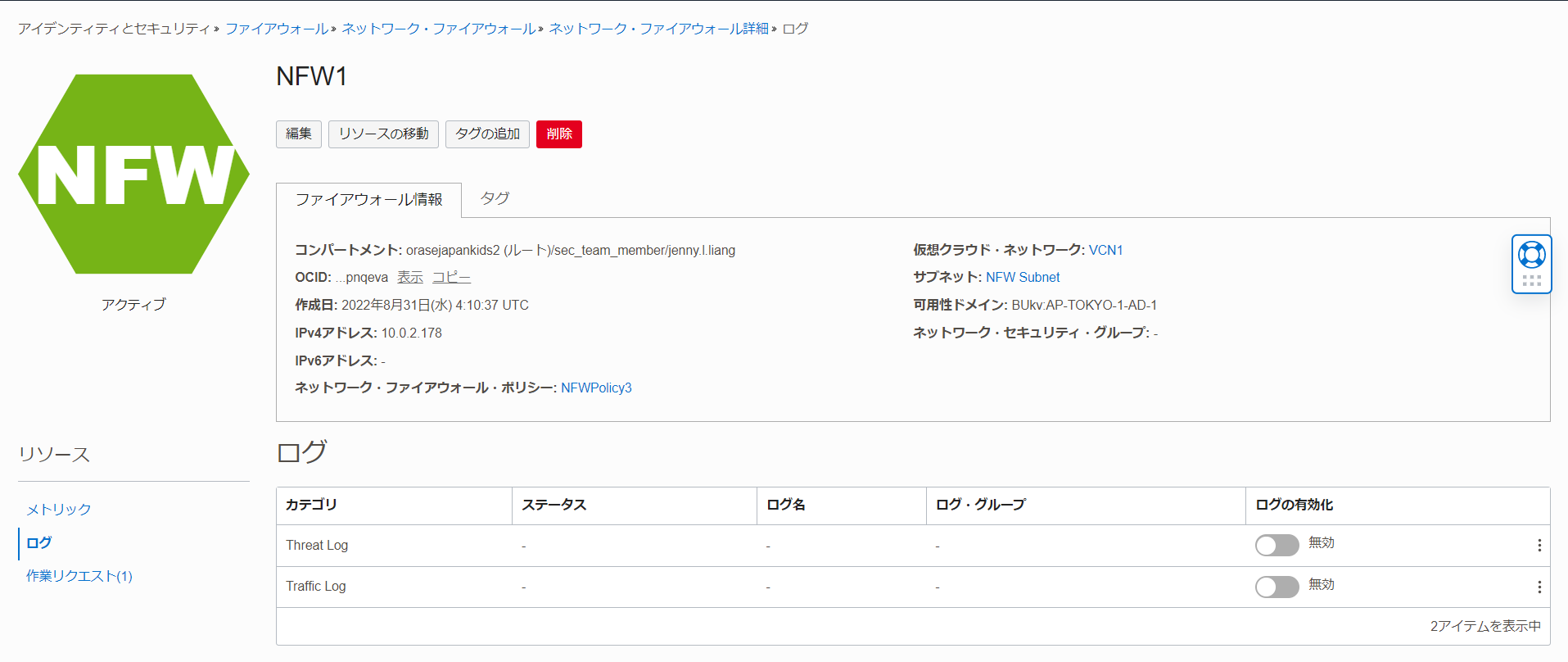
Task: Select ログ in resources sidebar
Action: 39,542
